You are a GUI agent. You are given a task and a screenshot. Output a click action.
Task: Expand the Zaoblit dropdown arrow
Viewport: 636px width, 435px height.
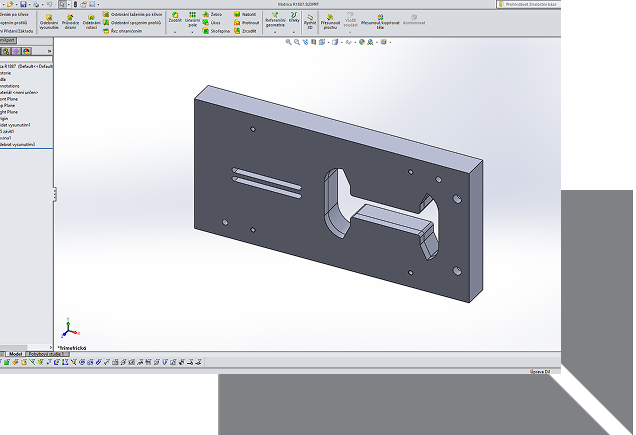(x=174, y=34)
